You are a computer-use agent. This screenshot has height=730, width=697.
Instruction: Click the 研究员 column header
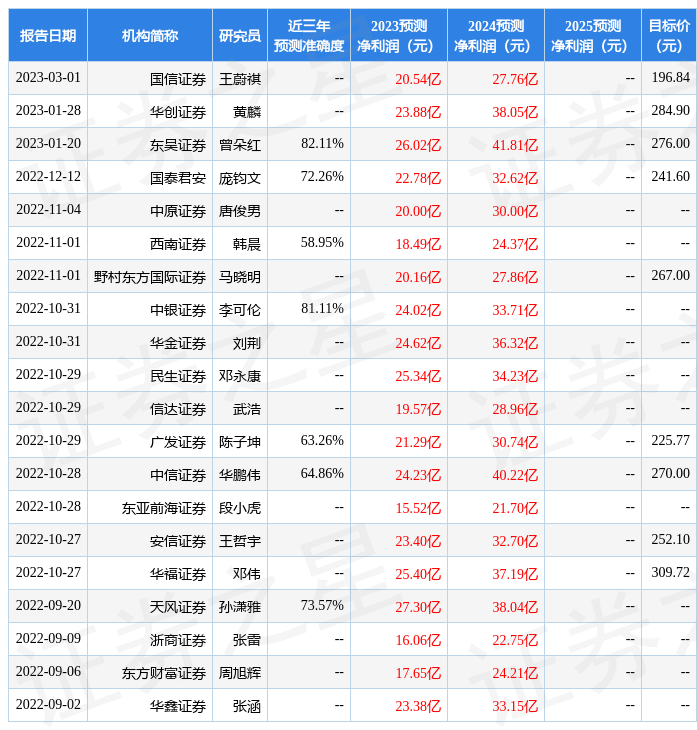(240, 36)
